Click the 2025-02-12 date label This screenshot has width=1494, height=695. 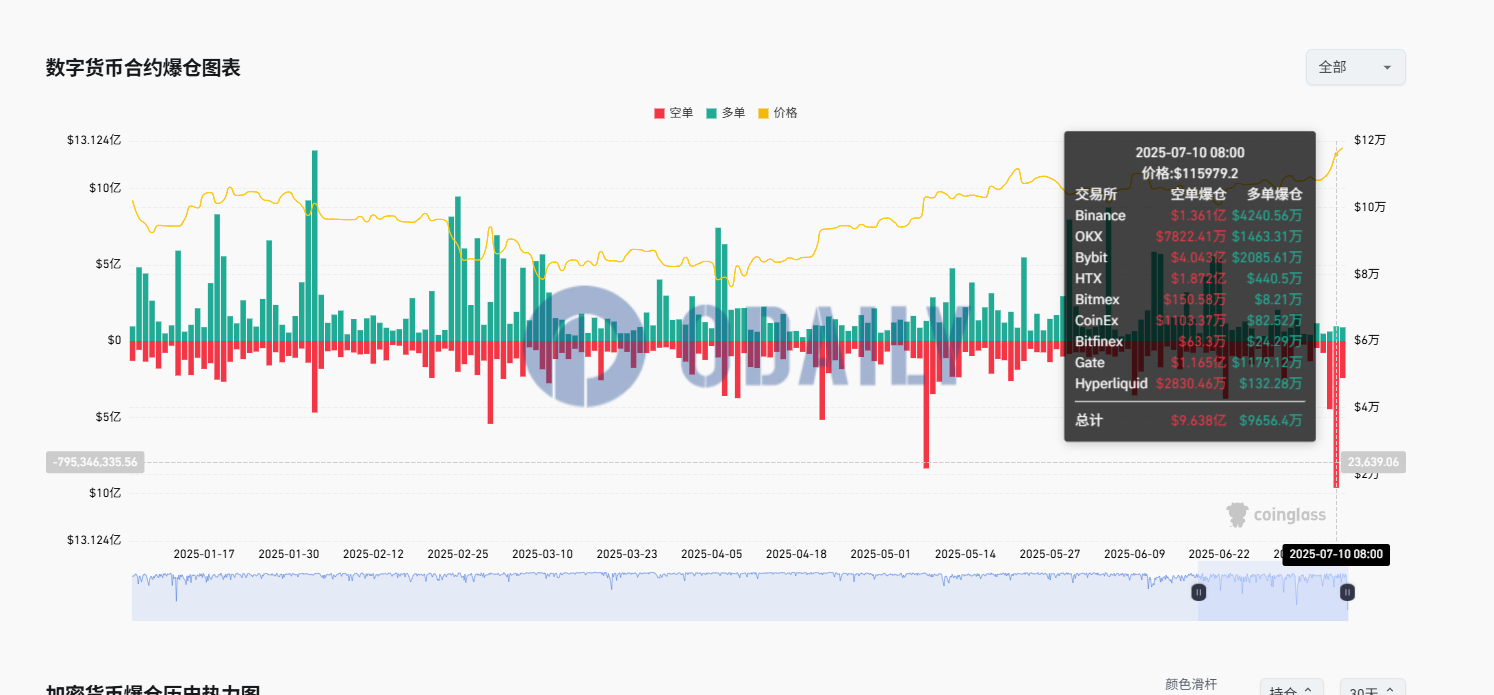[x=373, y=554]
